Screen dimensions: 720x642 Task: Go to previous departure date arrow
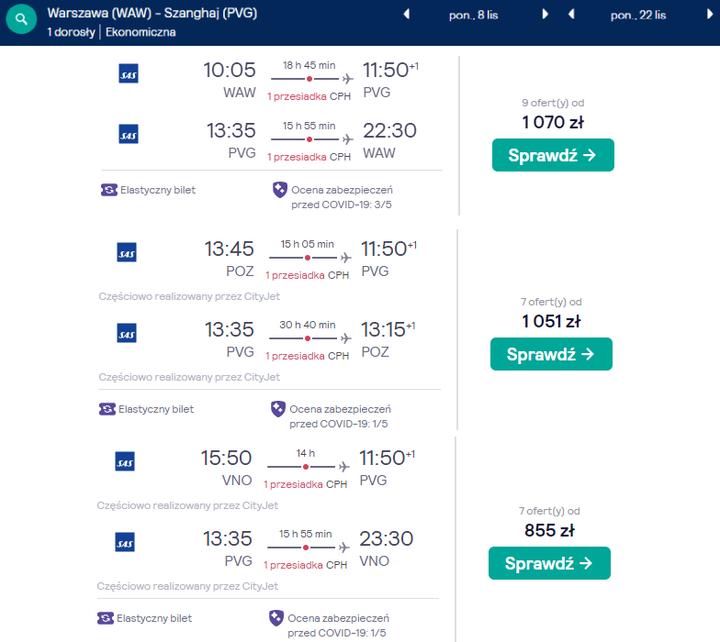click(x=406, y=15)
